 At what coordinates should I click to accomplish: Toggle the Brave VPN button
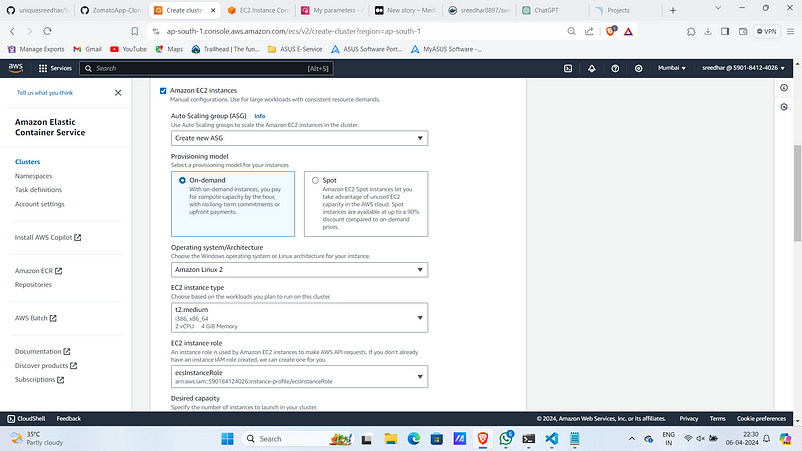(x=767, y=31)
